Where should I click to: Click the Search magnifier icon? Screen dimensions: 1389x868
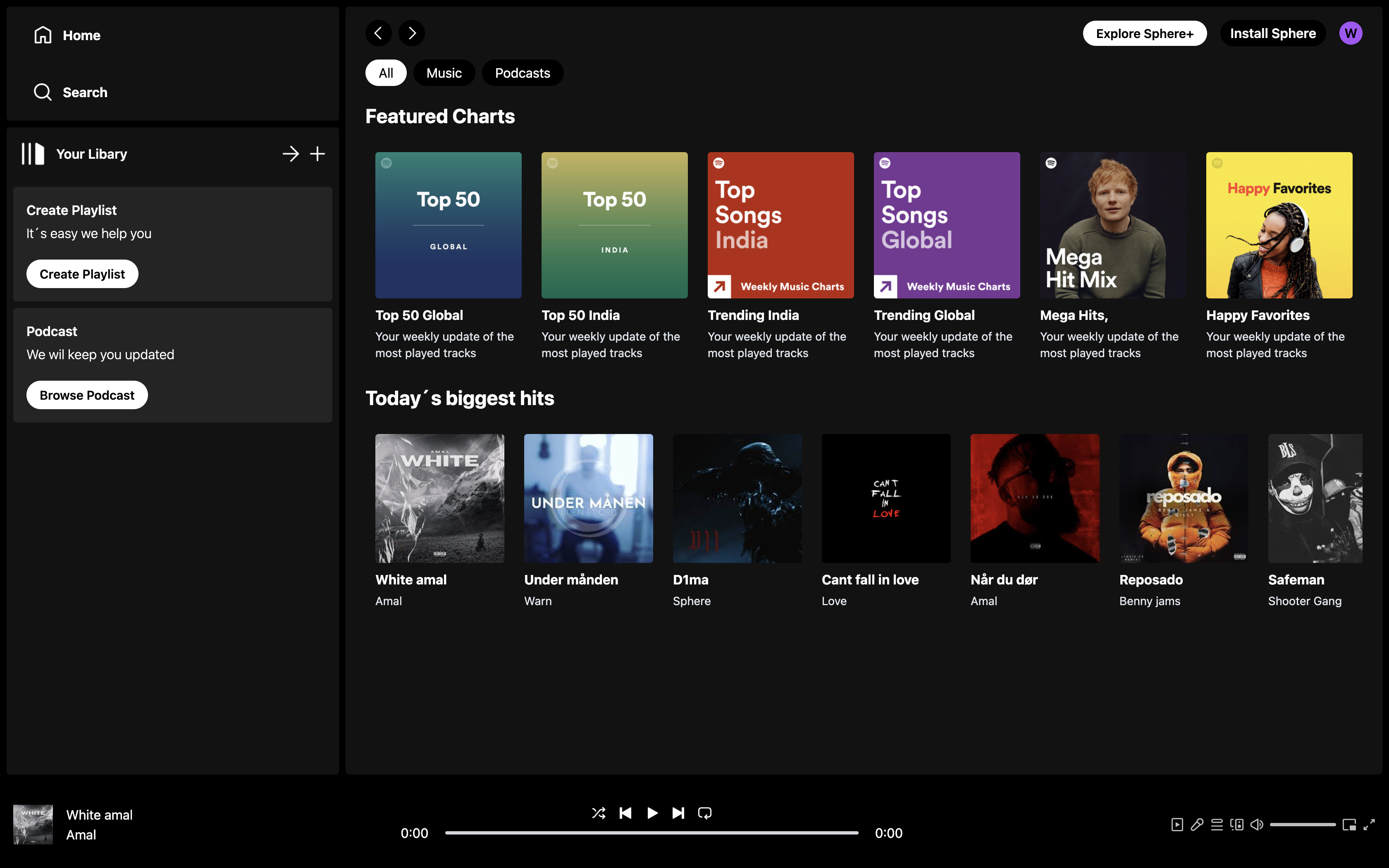pos(43,92)
